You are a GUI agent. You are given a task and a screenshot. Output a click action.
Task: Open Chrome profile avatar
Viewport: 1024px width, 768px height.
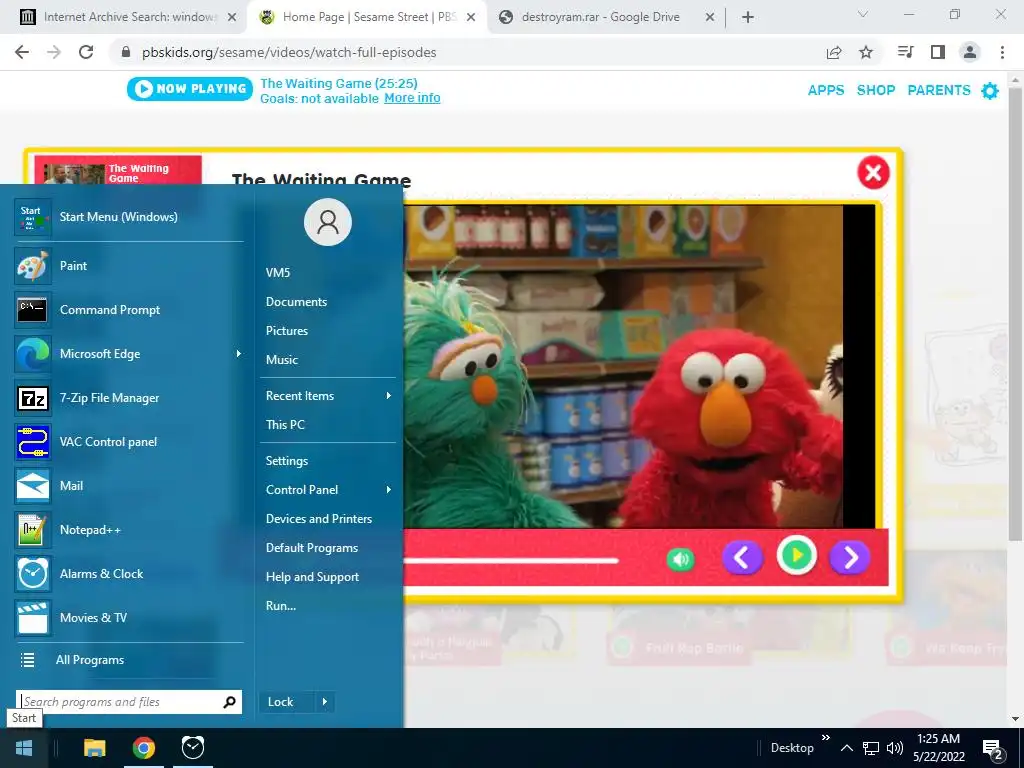click(x=970, y=52)
